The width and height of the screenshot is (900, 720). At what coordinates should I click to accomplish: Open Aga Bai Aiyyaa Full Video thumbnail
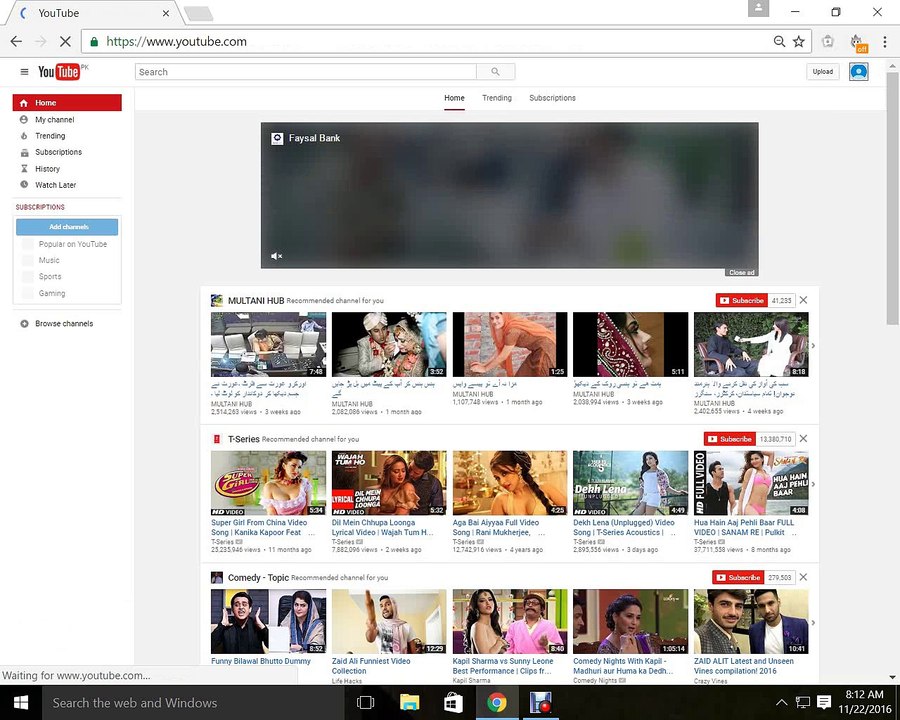[x=510, y=483]
